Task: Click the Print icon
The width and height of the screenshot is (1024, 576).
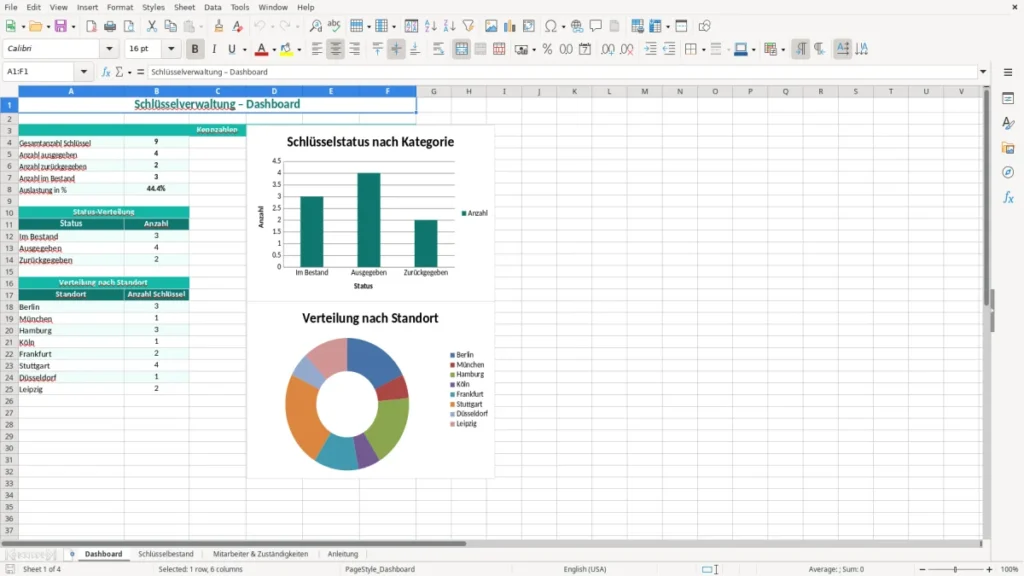Action: tap(110, 26)
